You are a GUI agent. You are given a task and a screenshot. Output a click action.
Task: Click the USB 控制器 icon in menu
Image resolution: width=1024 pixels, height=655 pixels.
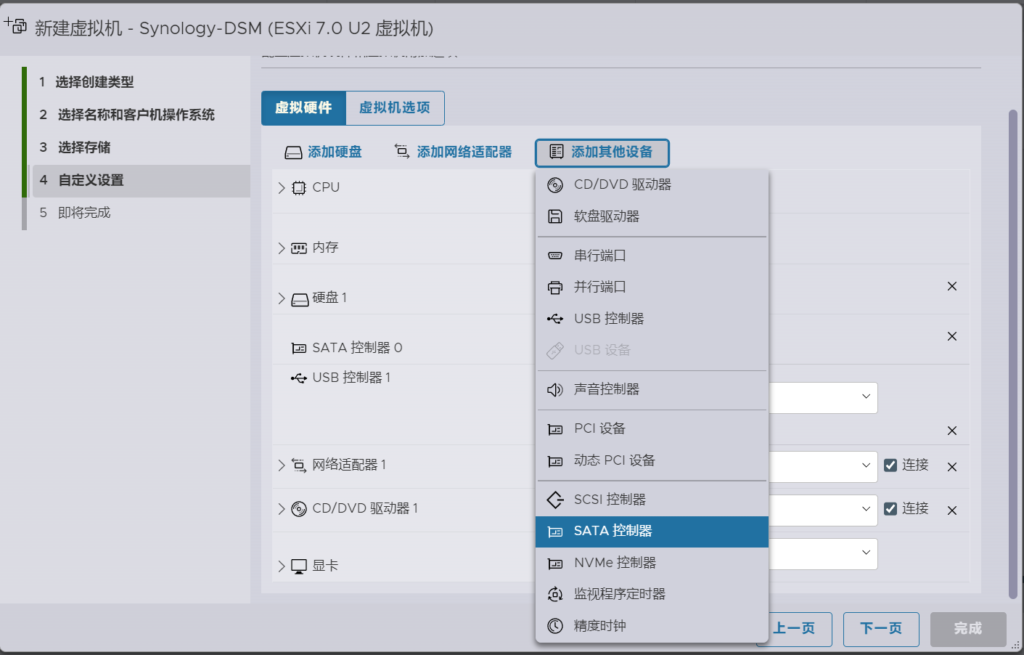point(554,319)
